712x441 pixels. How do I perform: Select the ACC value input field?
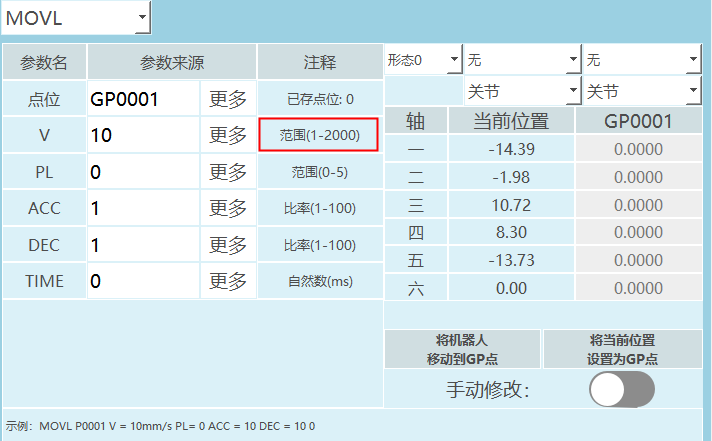pyautogui.click(x=143, y=208)
